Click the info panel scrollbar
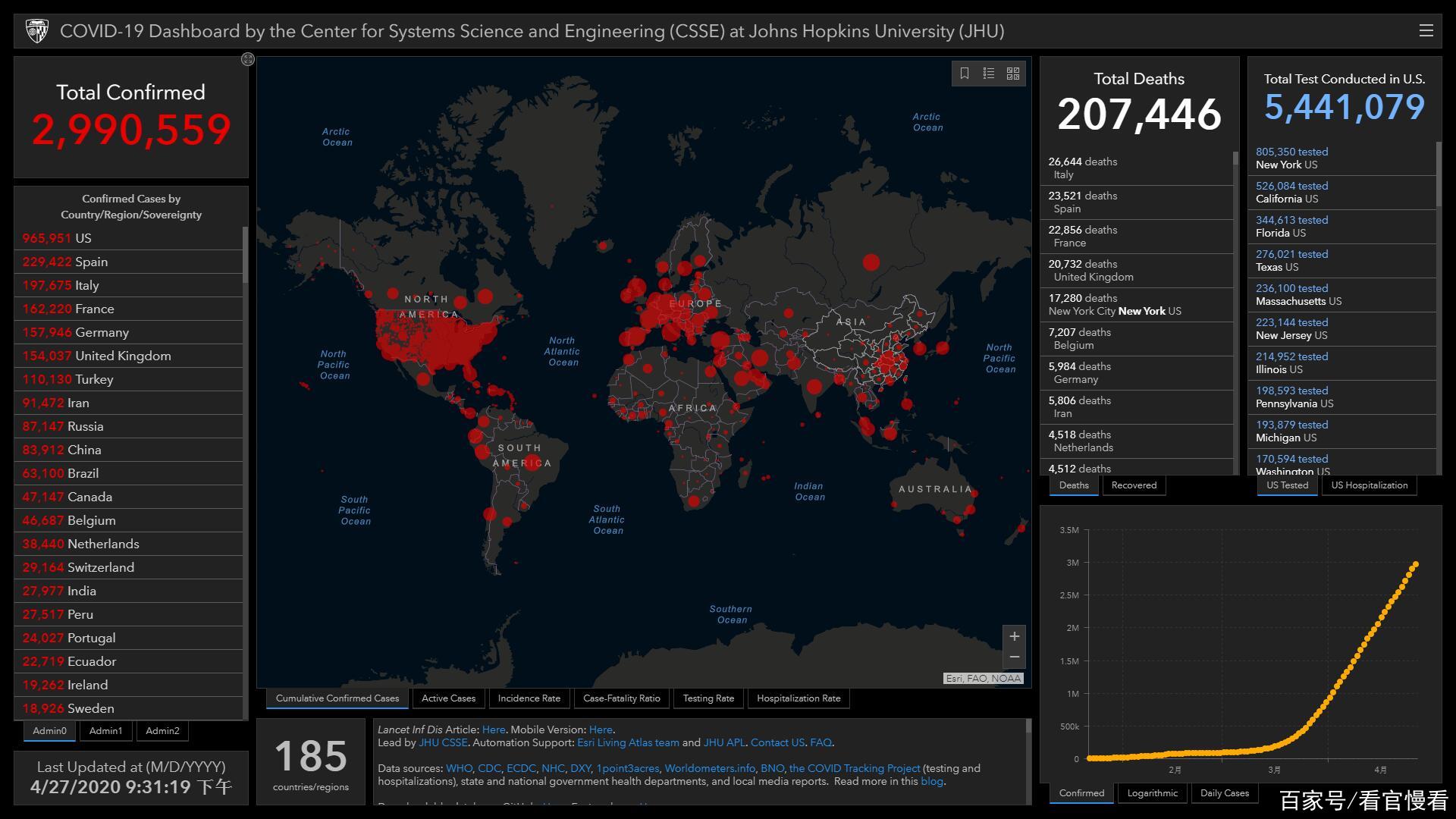 (x=1028, y=727)
